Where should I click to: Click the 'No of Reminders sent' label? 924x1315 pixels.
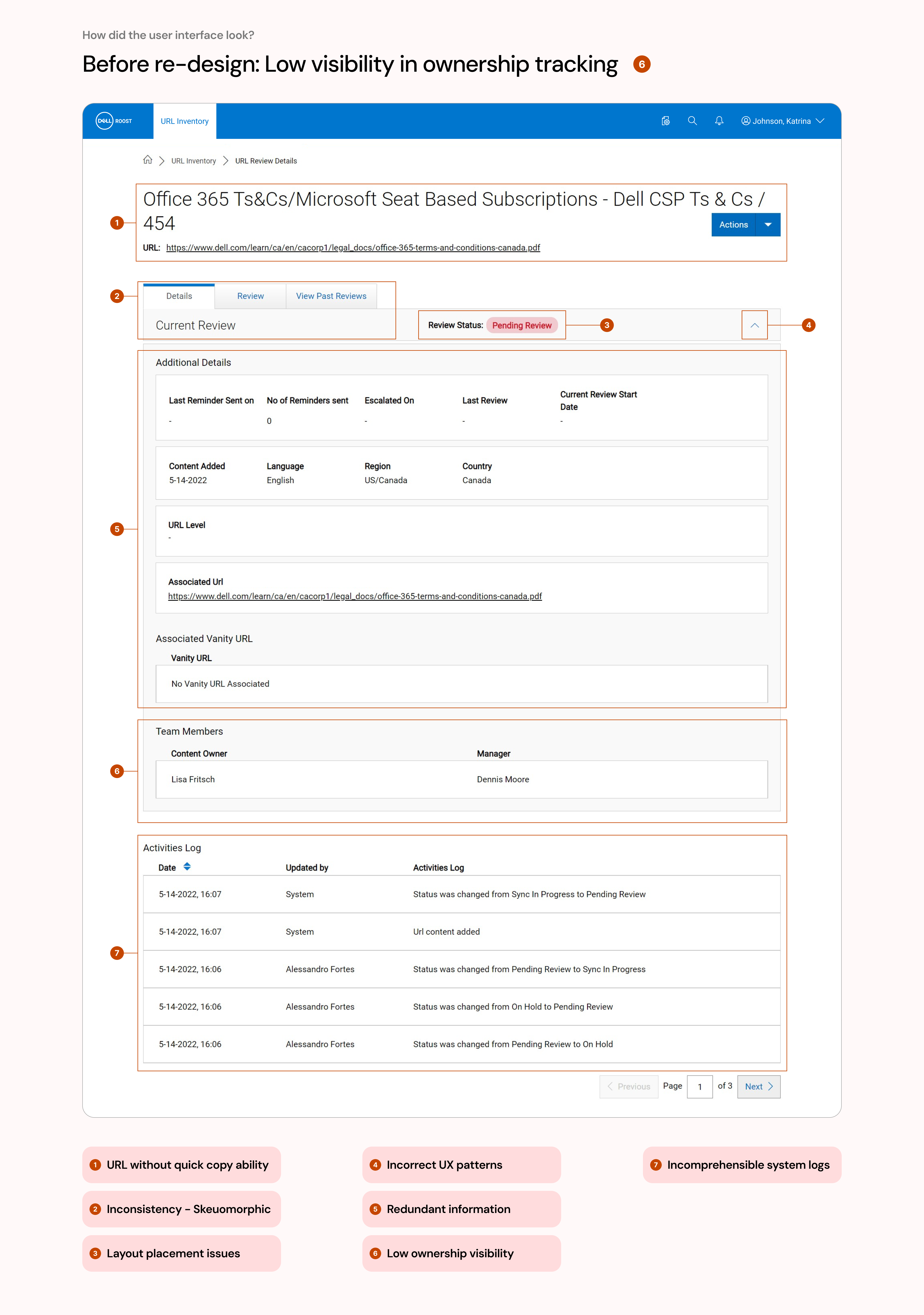click(307, 400)
